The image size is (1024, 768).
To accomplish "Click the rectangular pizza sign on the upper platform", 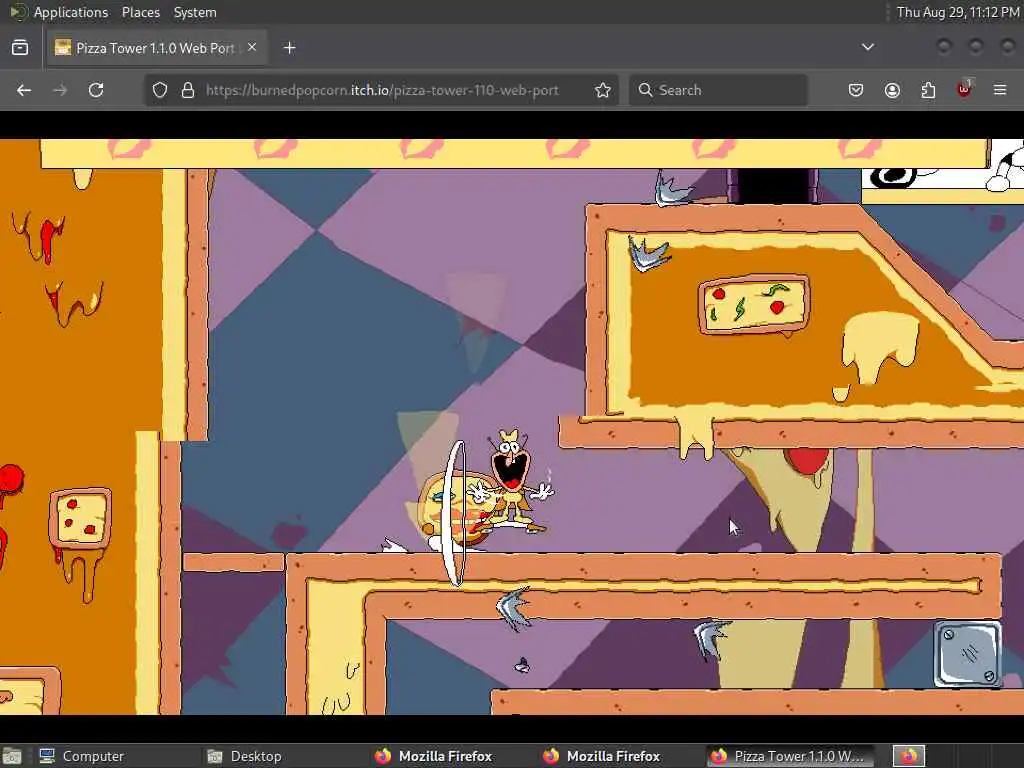I will [754, 305].
